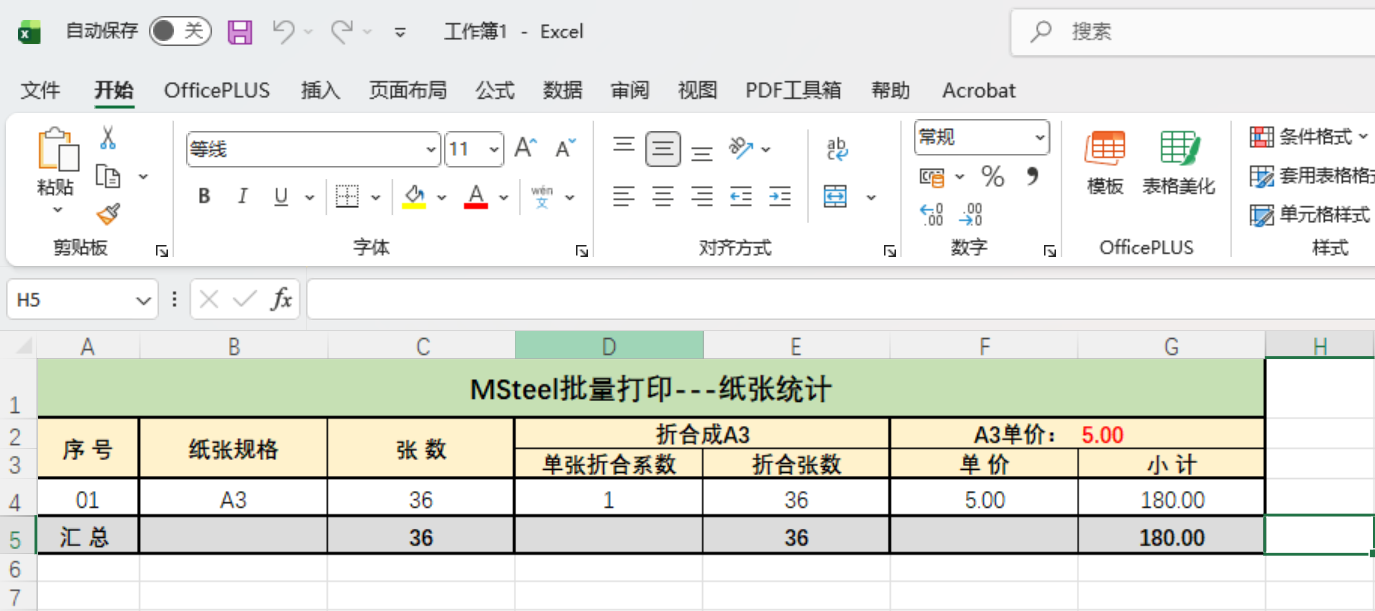
Task: Click the Save floppy disk icon
Action: (240, 32)
